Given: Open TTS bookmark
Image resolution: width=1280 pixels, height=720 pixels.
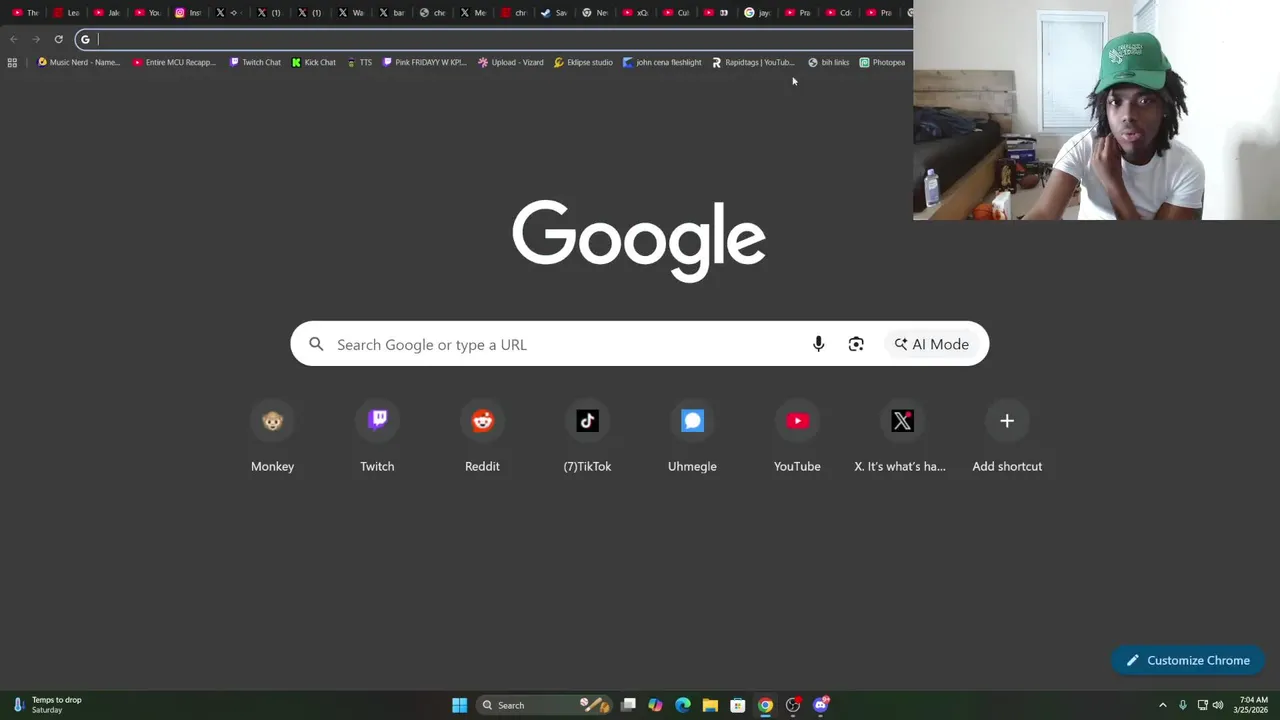Looking at the screenshot, I should pyautogui.click(x=360, y=62).
